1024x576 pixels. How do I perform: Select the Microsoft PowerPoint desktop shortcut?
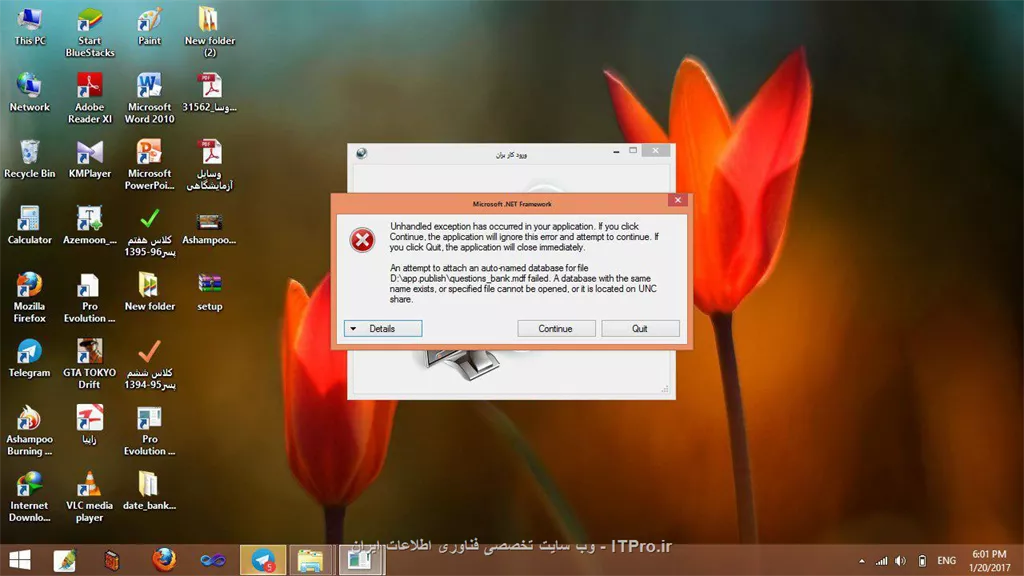pos(150,165)
